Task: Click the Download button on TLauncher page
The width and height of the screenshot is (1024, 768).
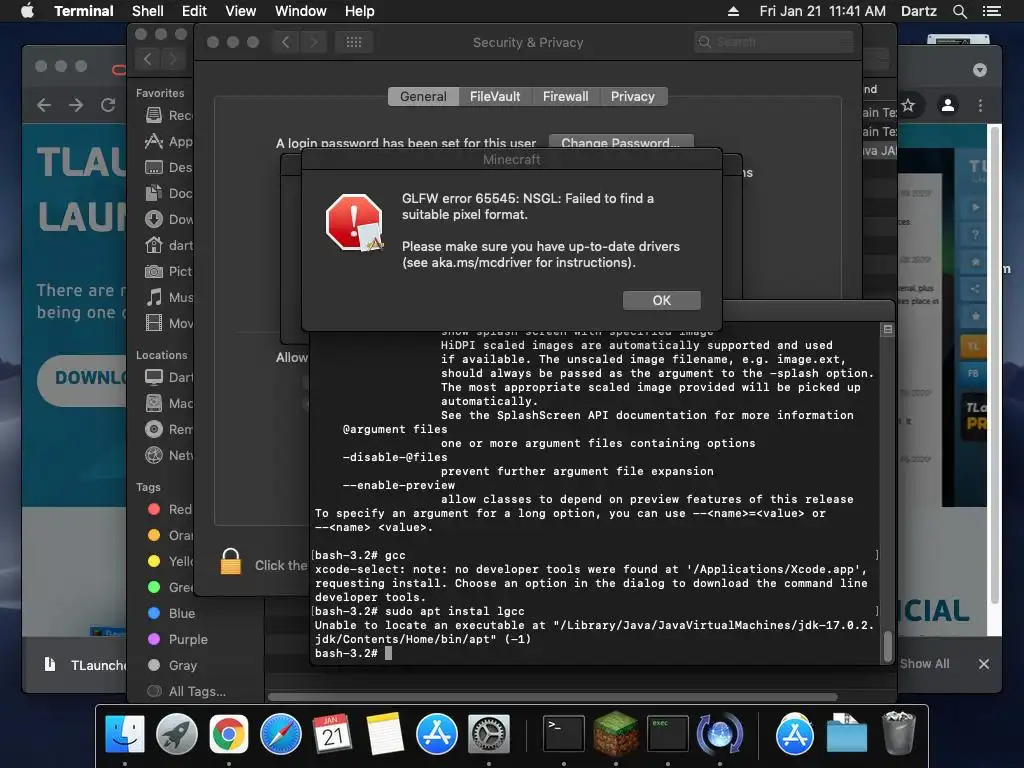Action: click(83, 379)
